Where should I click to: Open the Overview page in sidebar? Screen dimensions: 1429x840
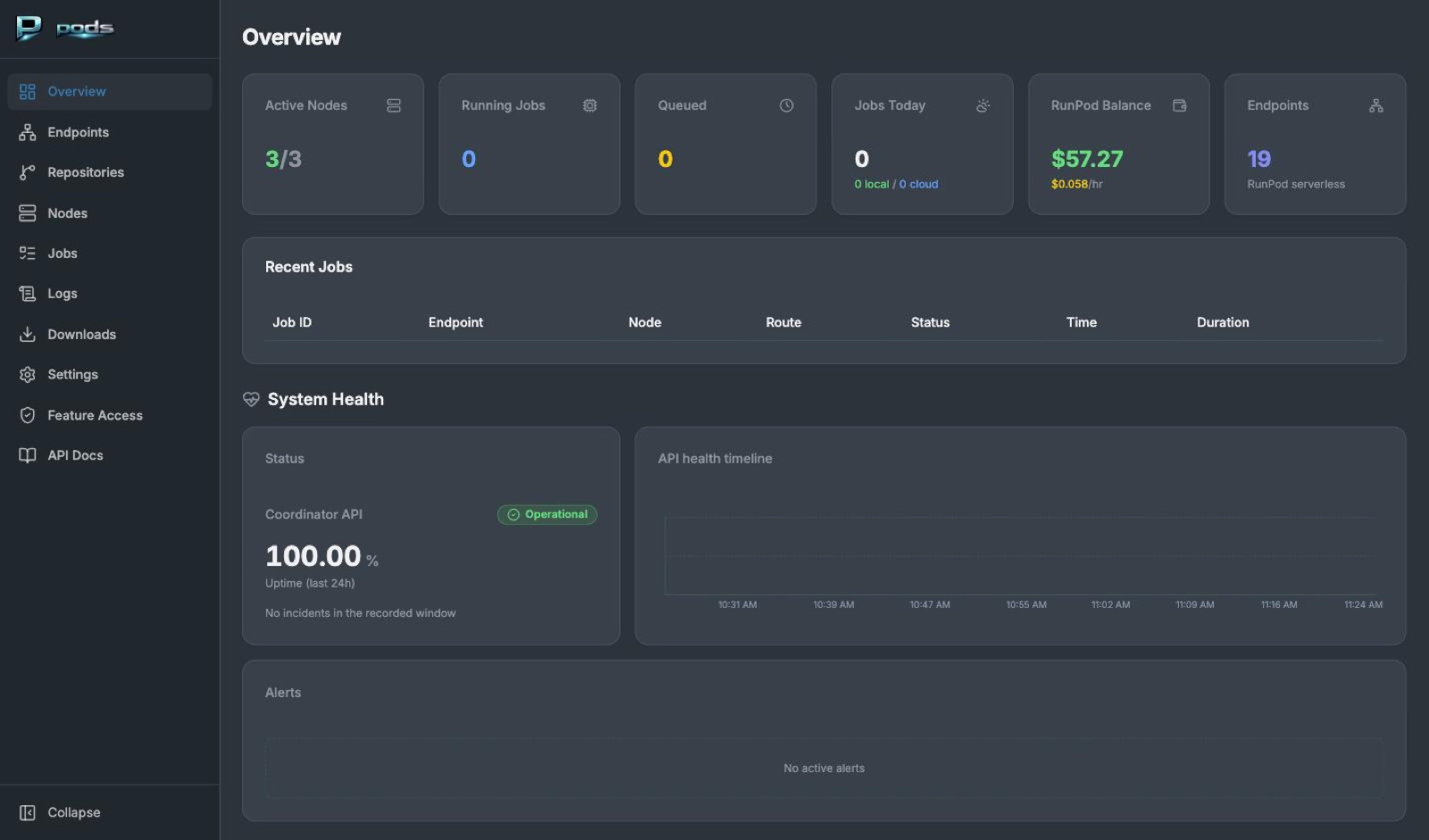(110, 91)
